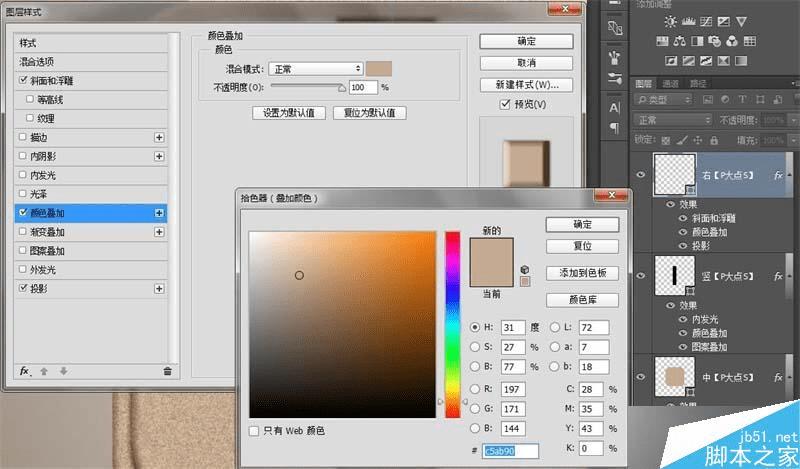The image size is (800, 469).
Task: Disable the 斜面和浮雕 checkbox
Action: tap(22, 80)
